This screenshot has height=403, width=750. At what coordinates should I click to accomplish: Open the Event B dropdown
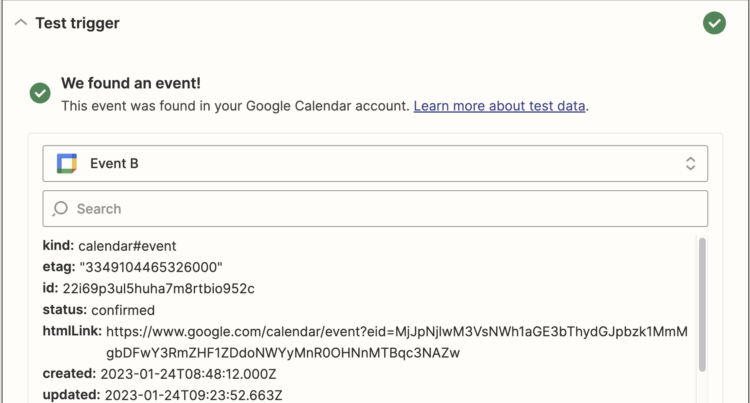click(x=375, y=163)
